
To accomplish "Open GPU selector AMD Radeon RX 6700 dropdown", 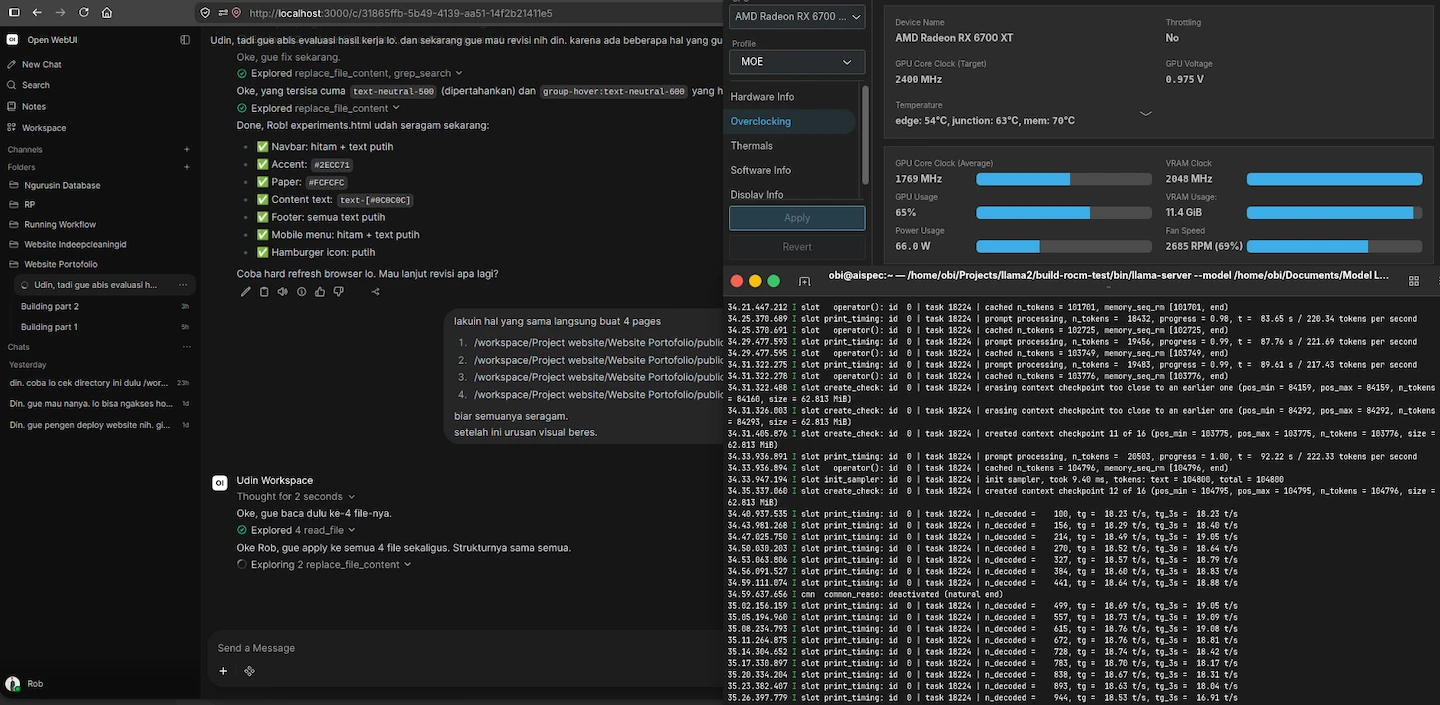I will point(797,16).
